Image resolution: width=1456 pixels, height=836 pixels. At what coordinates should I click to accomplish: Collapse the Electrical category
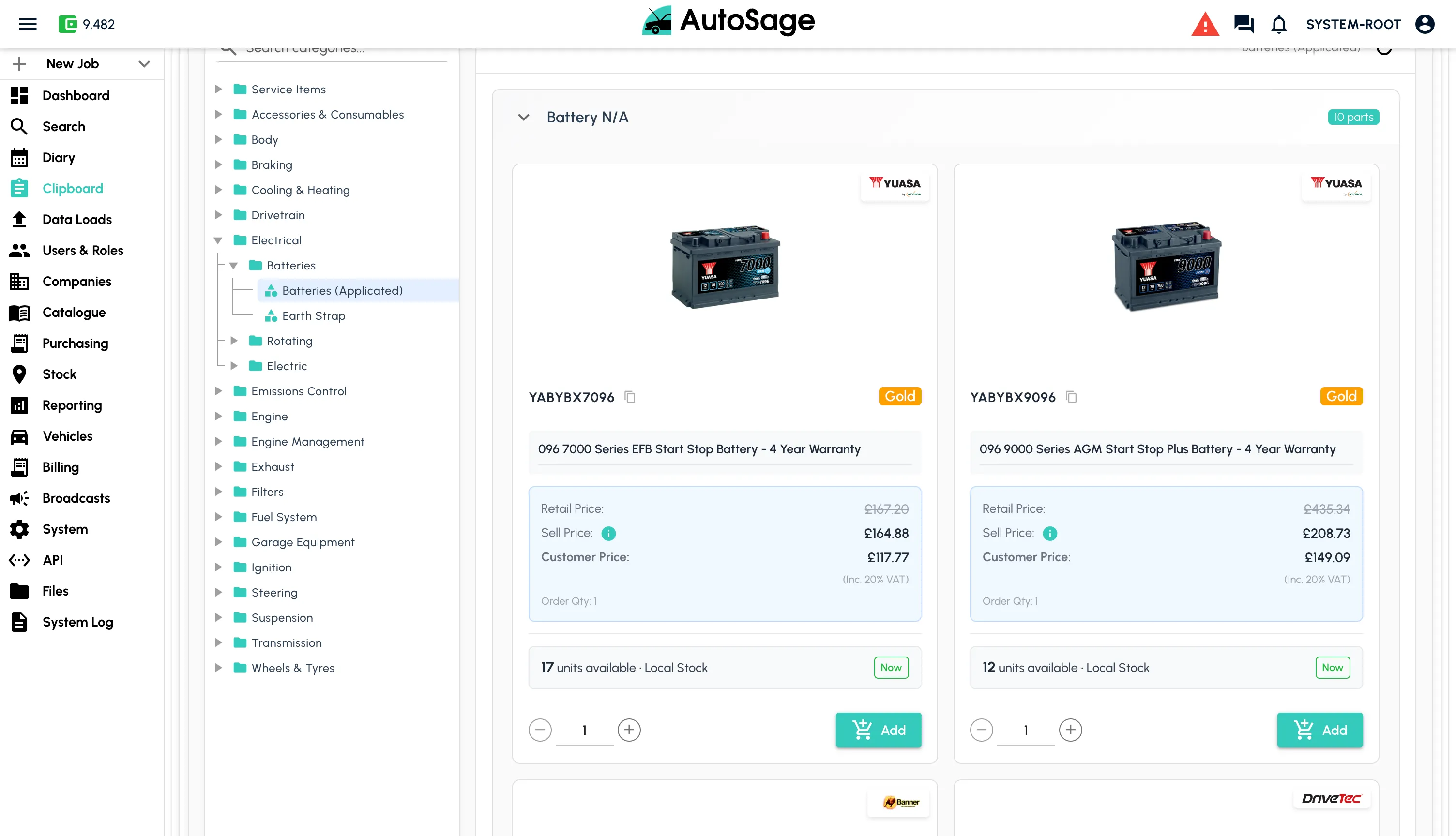click(218, 240)
